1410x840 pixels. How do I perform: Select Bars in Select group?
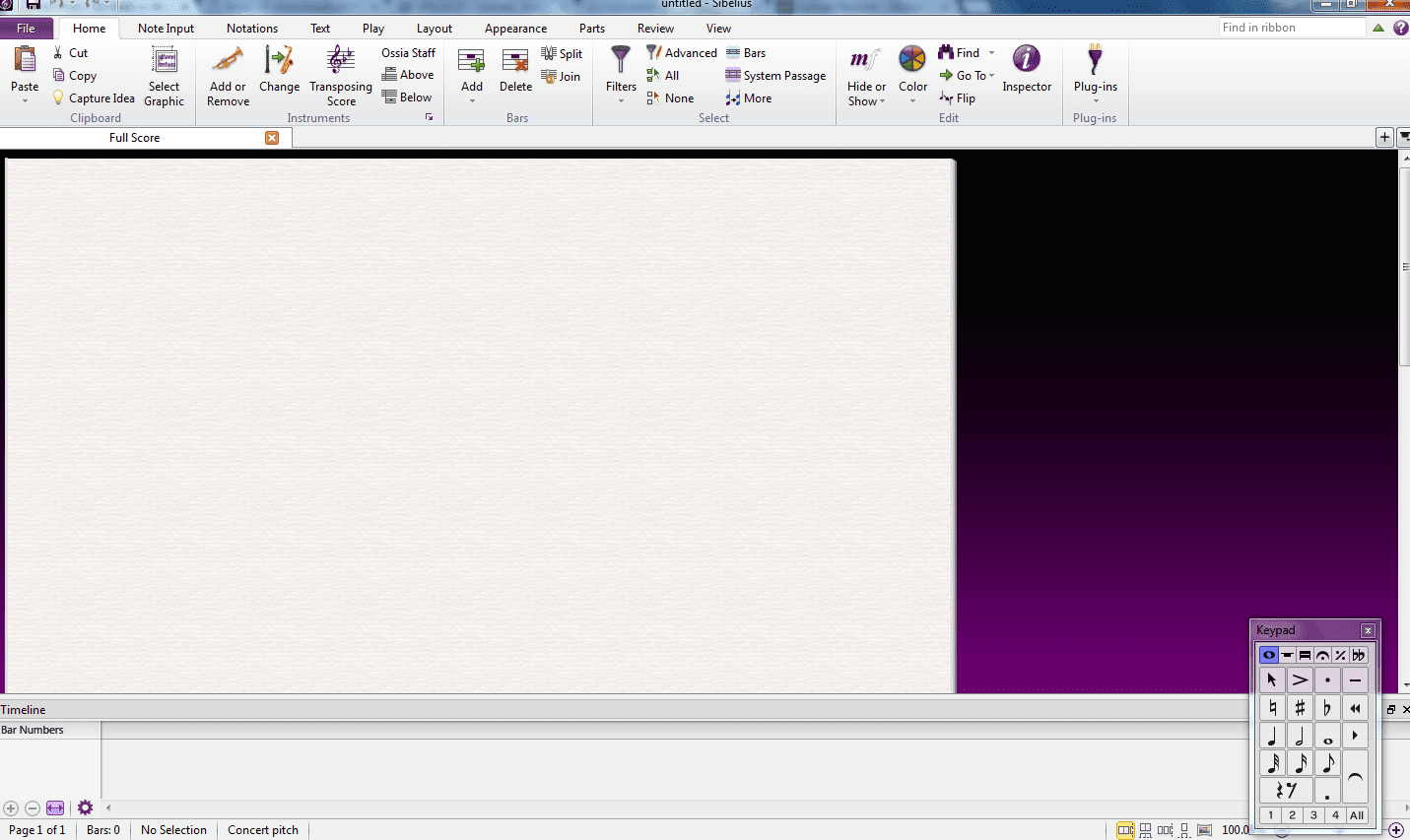746,53
